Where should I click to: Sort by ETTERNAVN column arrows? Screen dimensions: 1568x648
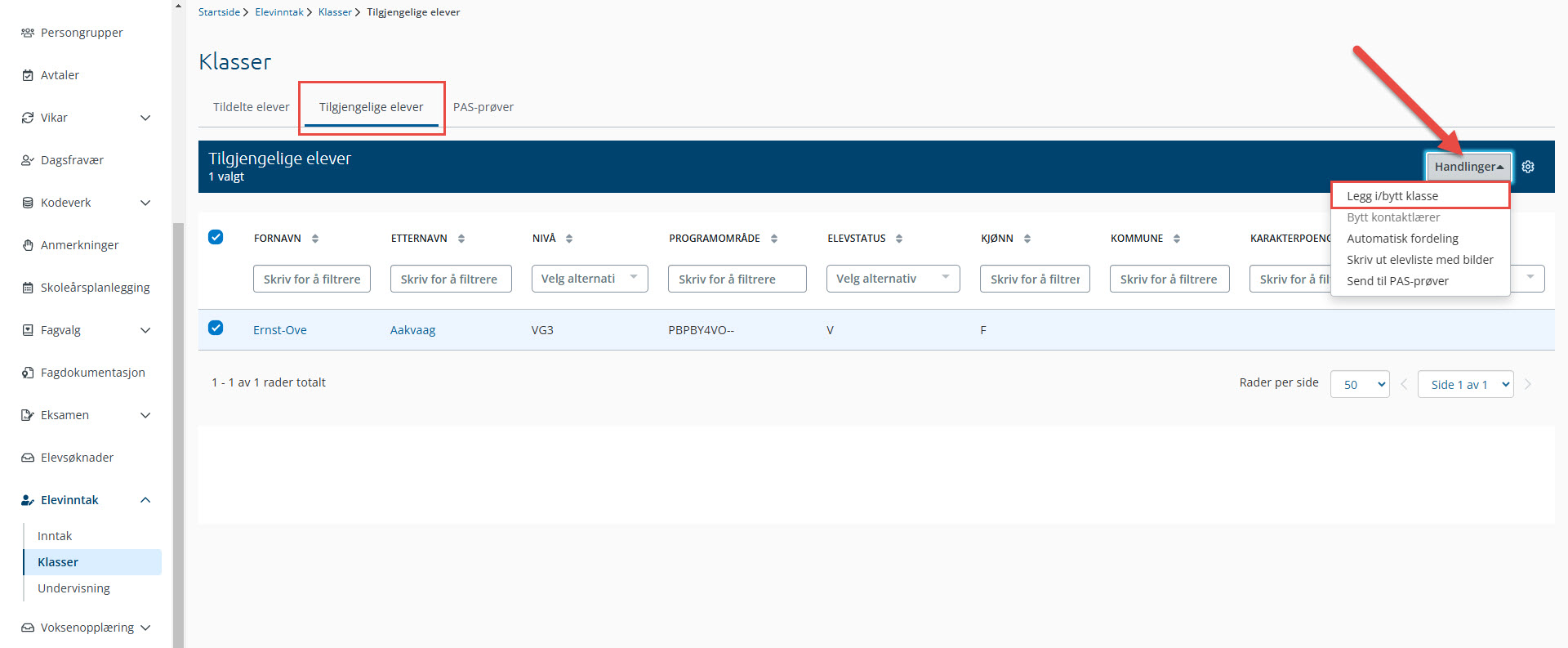coord(461,239)
